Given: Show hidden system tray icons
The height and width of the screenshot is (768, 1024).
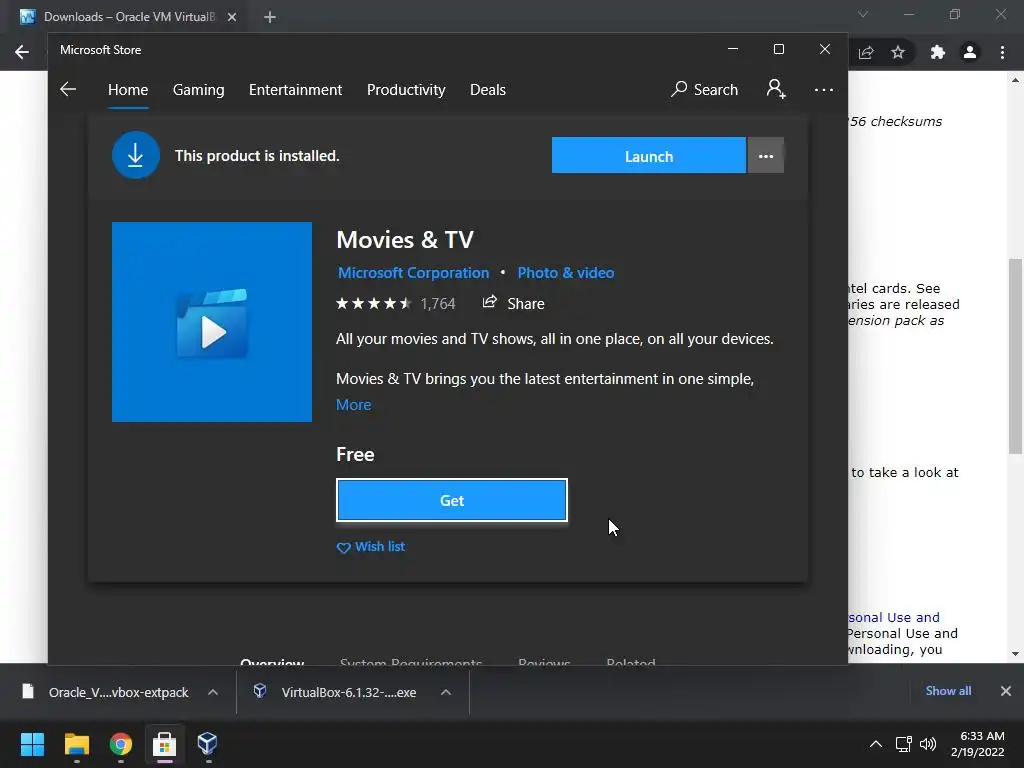Looking at the screenshot, I should click(876, 744).
